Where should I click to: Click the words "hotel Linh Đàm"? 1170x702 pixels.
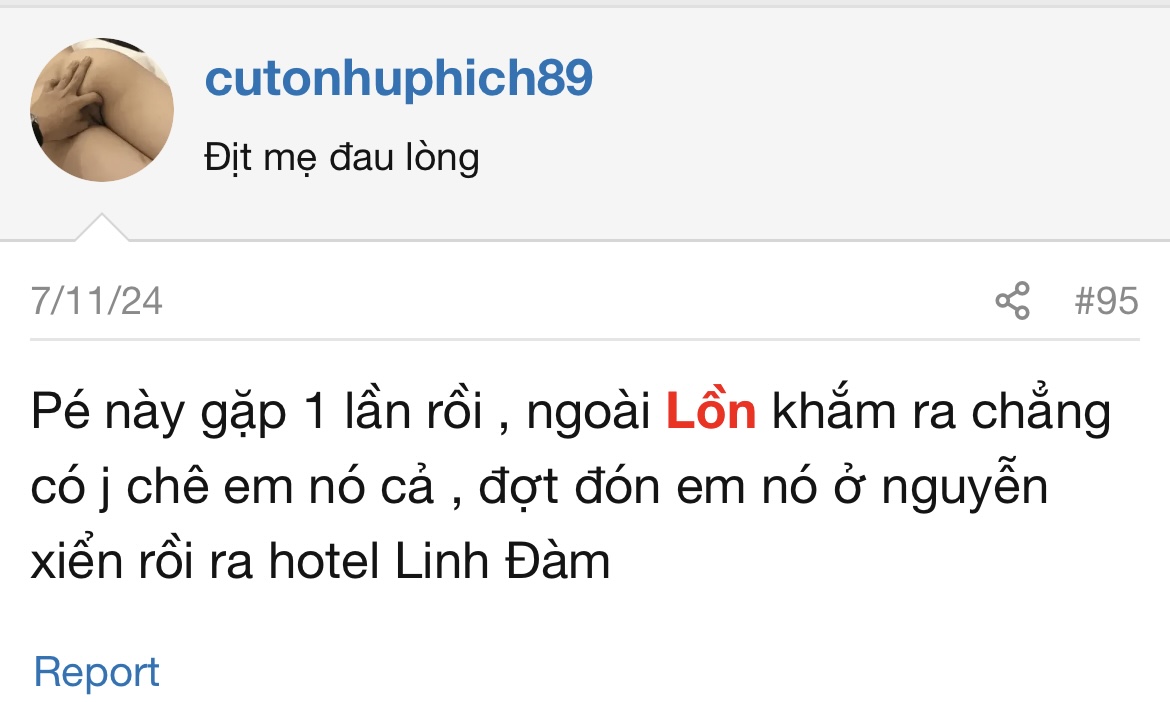coord(439,562)
